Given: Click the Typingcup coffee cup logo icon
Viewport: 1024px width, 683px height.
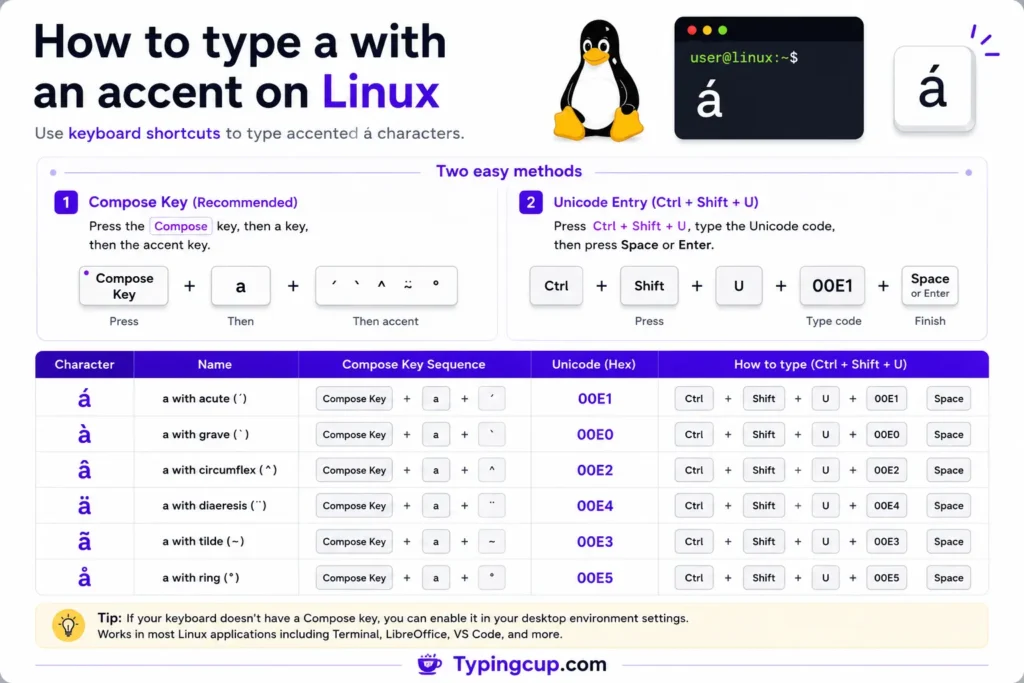Looking at the screenshot, I should (x=430, y=664).
